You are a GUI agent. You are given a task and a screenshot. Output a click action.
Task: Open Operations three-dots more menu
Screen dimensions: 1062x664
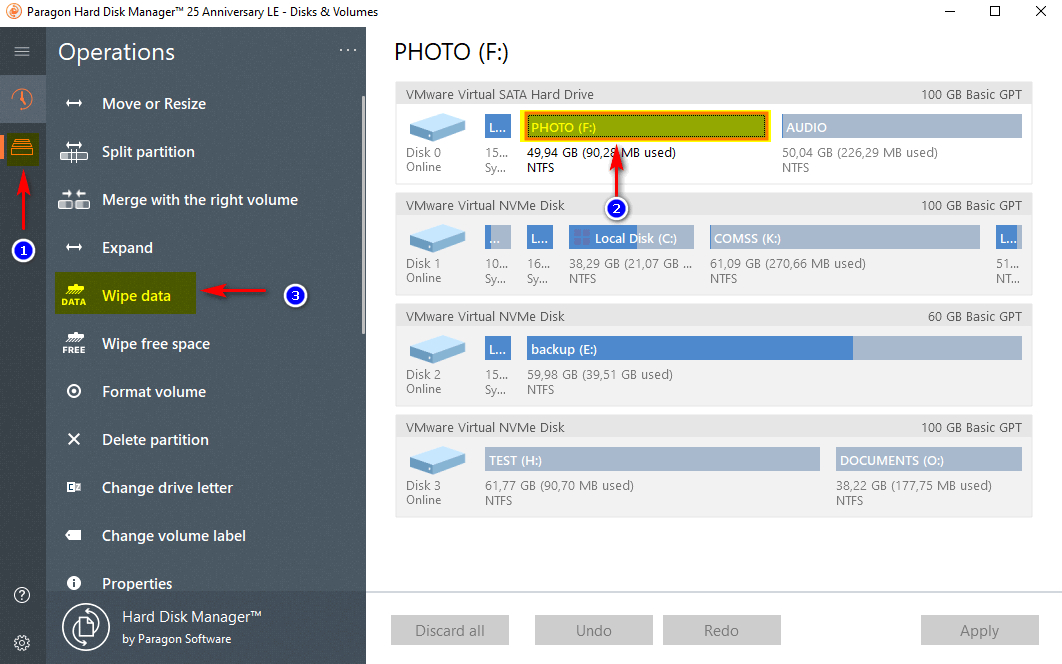(348, 50)
